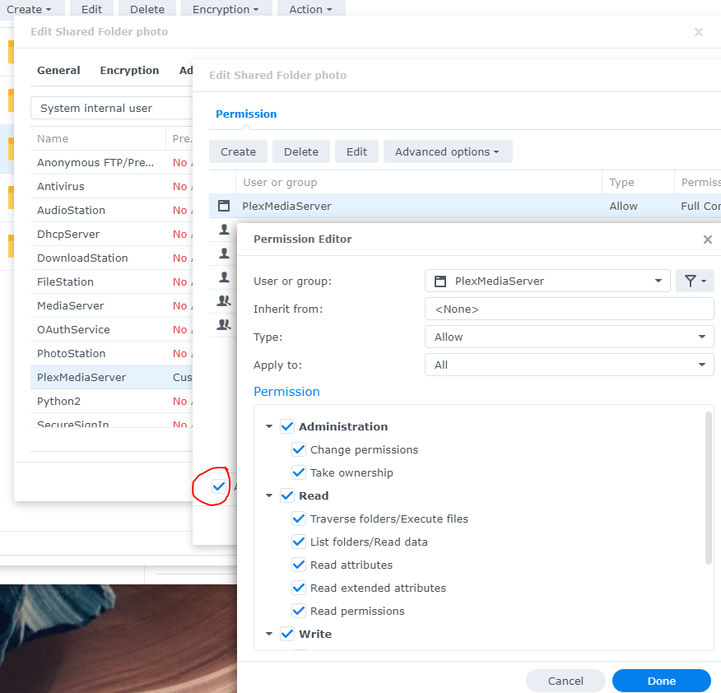Uncheck Read permissions
The width and height of the screenshot is (721, 693).
click(298, 610)
